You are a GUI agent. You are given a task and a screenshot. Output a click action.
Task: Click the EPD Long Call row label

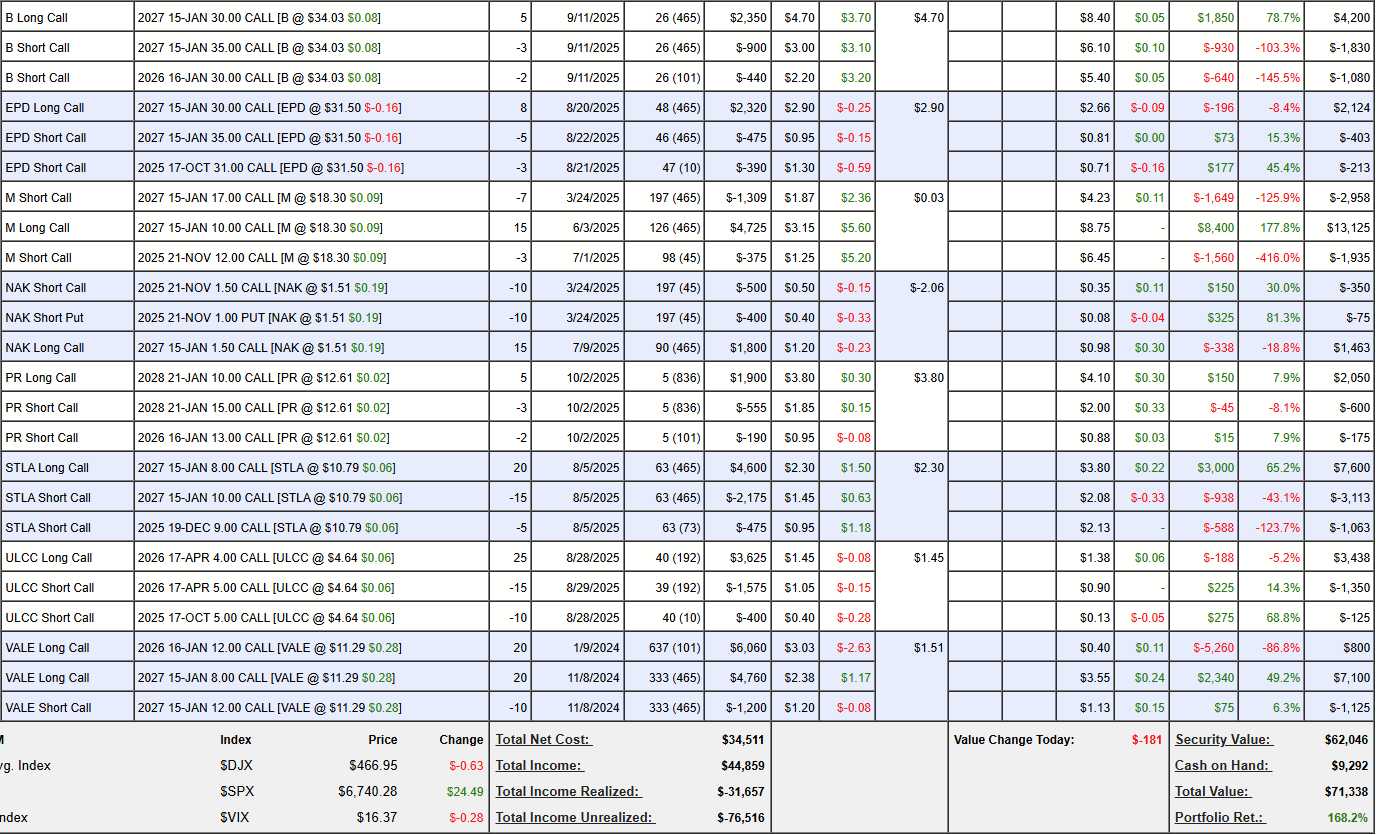pos(45,108)
